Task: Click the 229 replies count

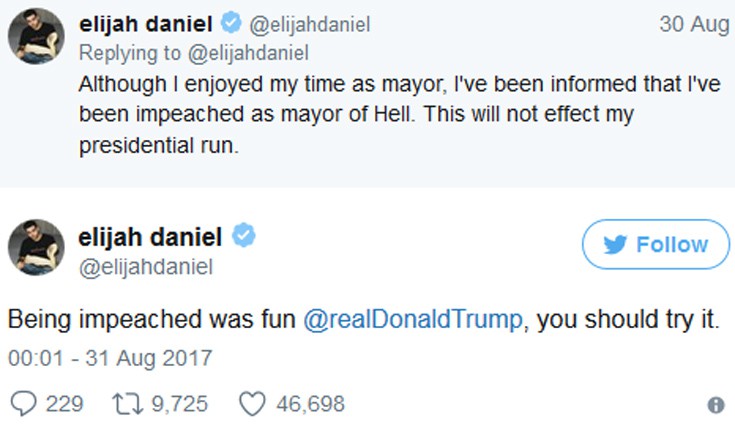Action: [66, 404]
